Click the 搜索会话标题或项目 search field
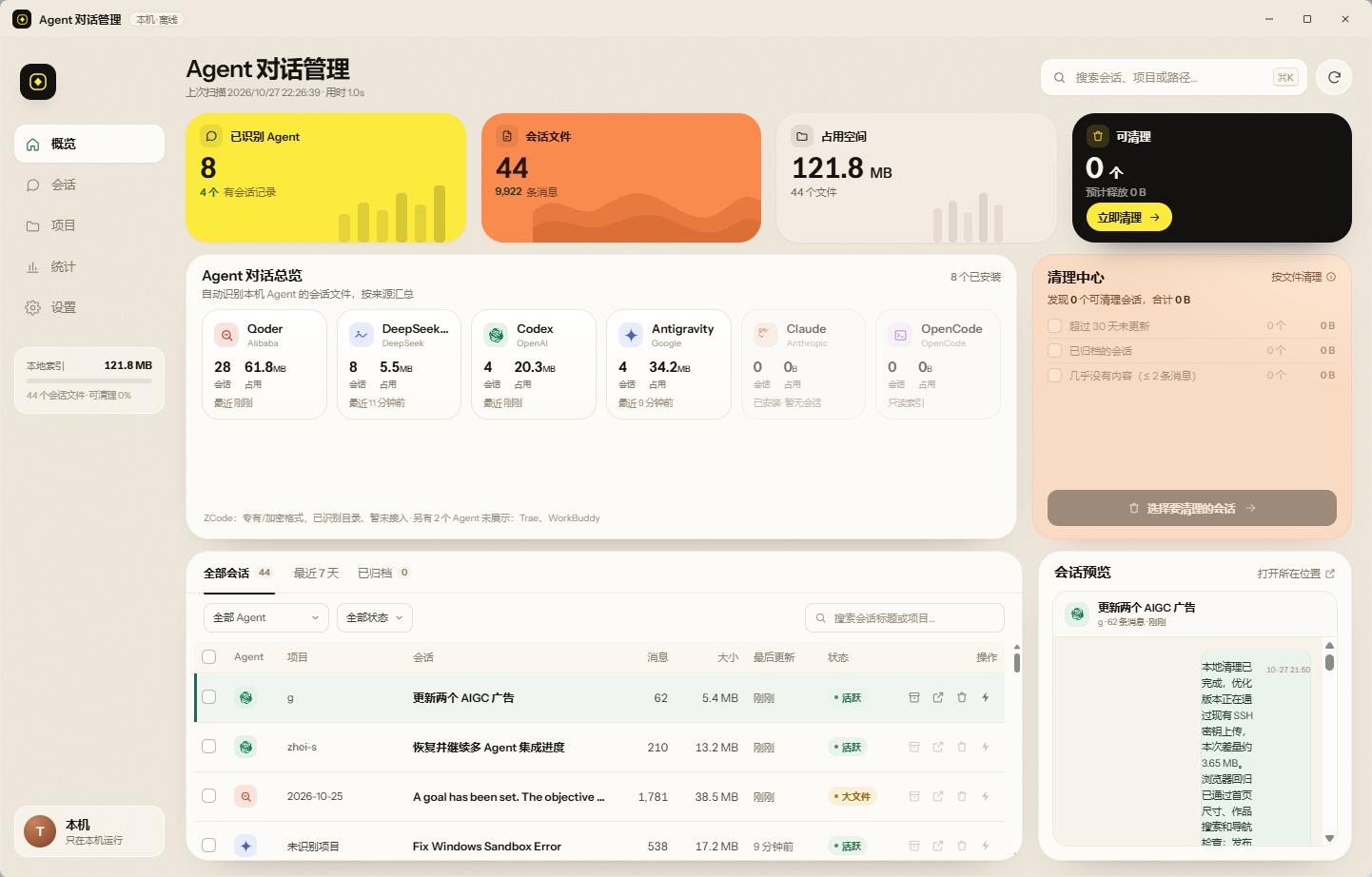1372x877 pixels. [905, 617]
